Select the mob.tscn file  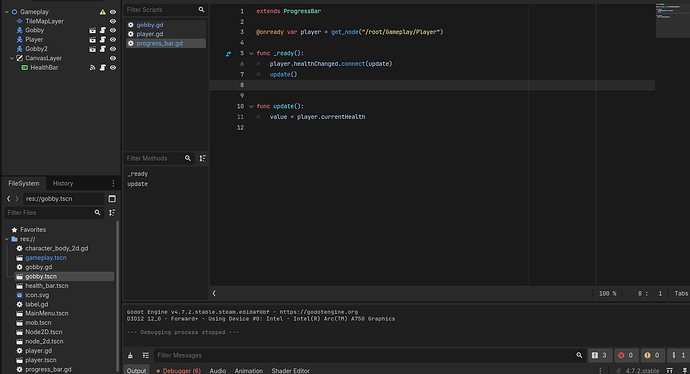[38, 323]
